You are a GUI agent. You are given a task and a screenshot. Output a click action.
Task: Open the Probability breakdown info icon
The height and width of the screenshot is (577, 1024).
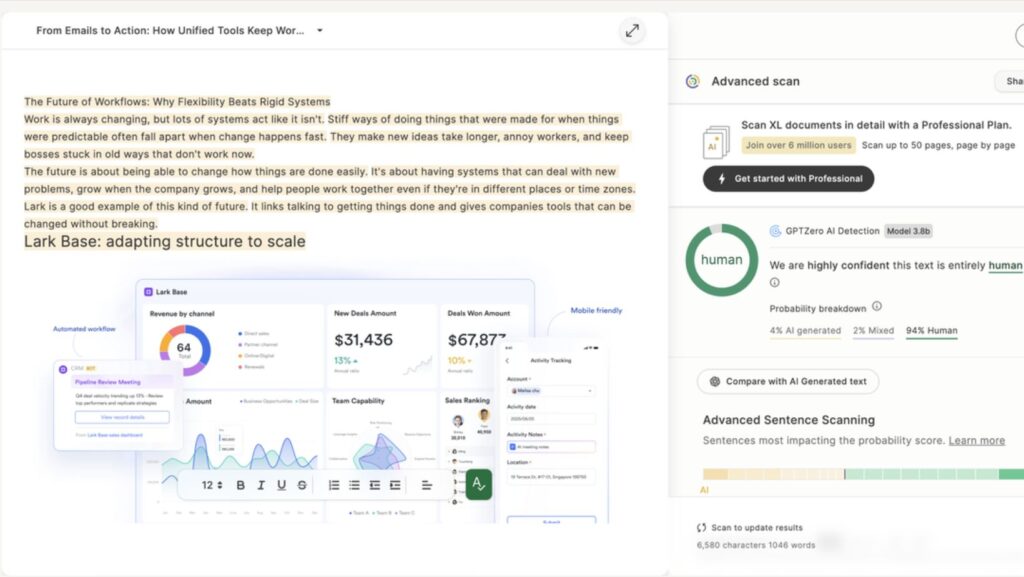pyautogui.click(x=877, y=306)
